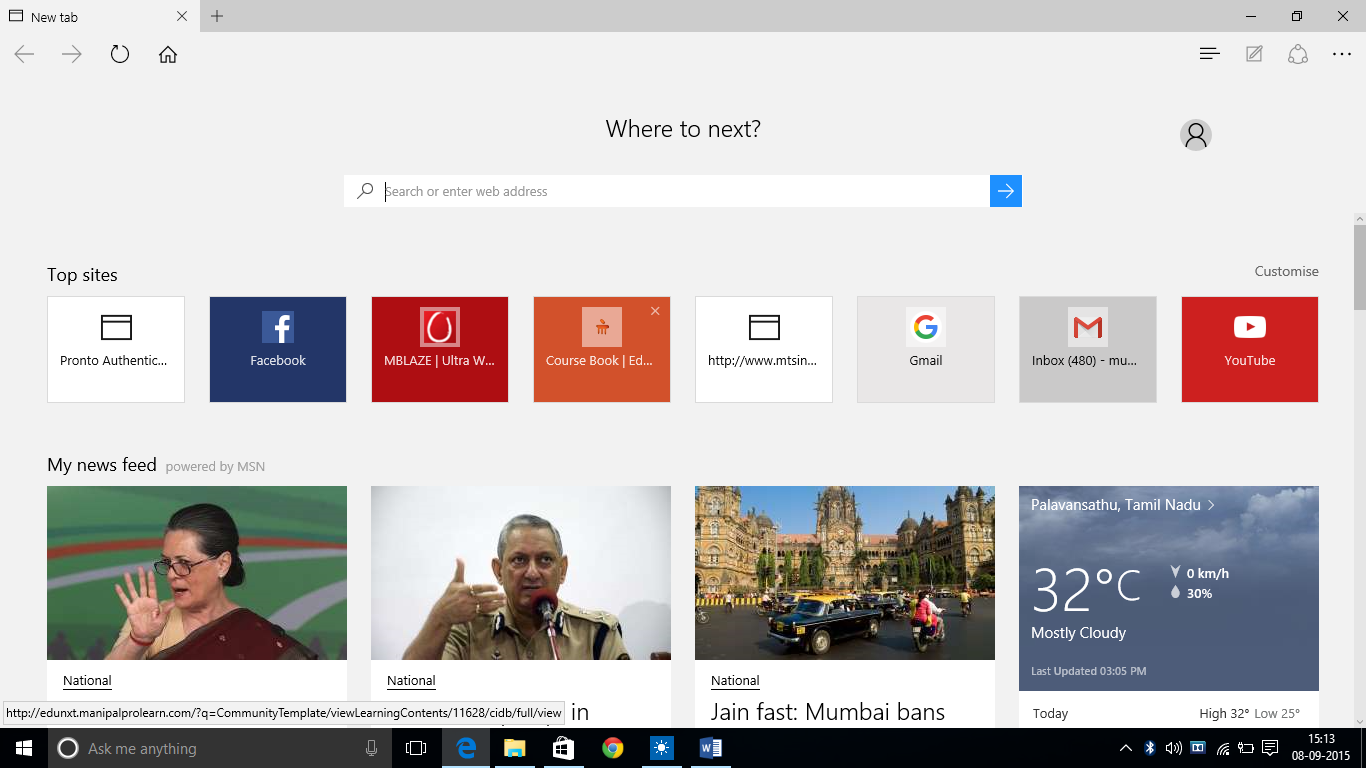Image resolution: width=1366 pixels, height=768 pixels.
Task: Refresh the page with reload icon
Action: click(x=120, y=54)
